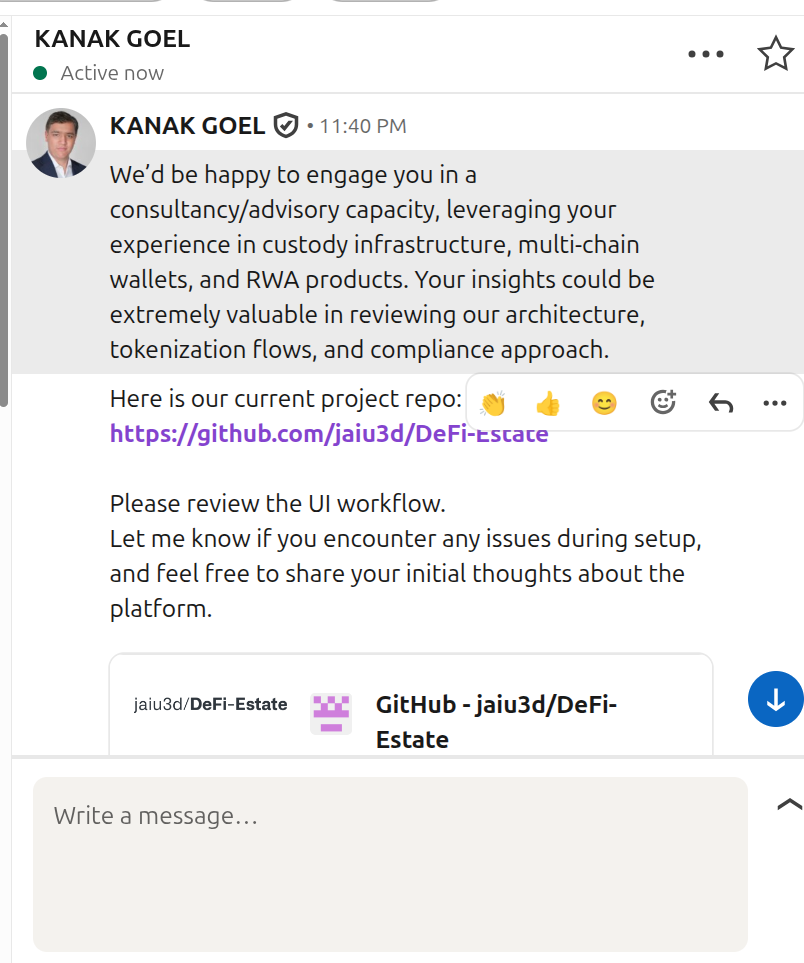Open the github.com/jaiu3d/DeFi-Estate link
Viewport: 804px width, 963px height.
pos(329,434)
